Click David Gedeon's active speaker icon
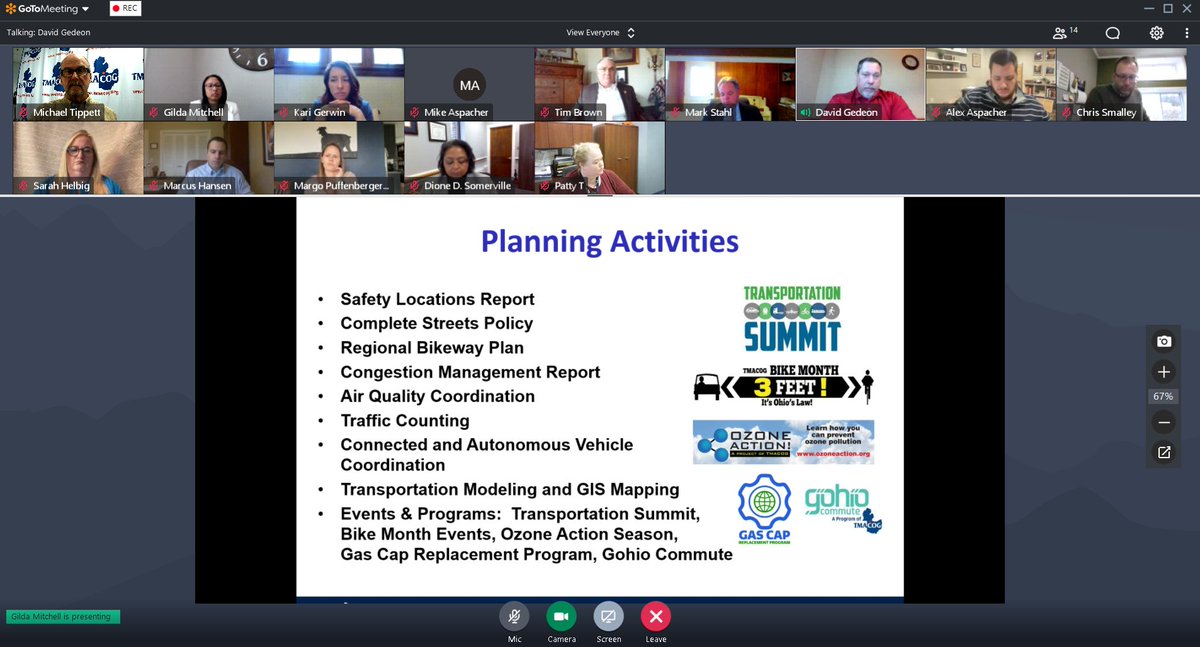 click(806, 112)
